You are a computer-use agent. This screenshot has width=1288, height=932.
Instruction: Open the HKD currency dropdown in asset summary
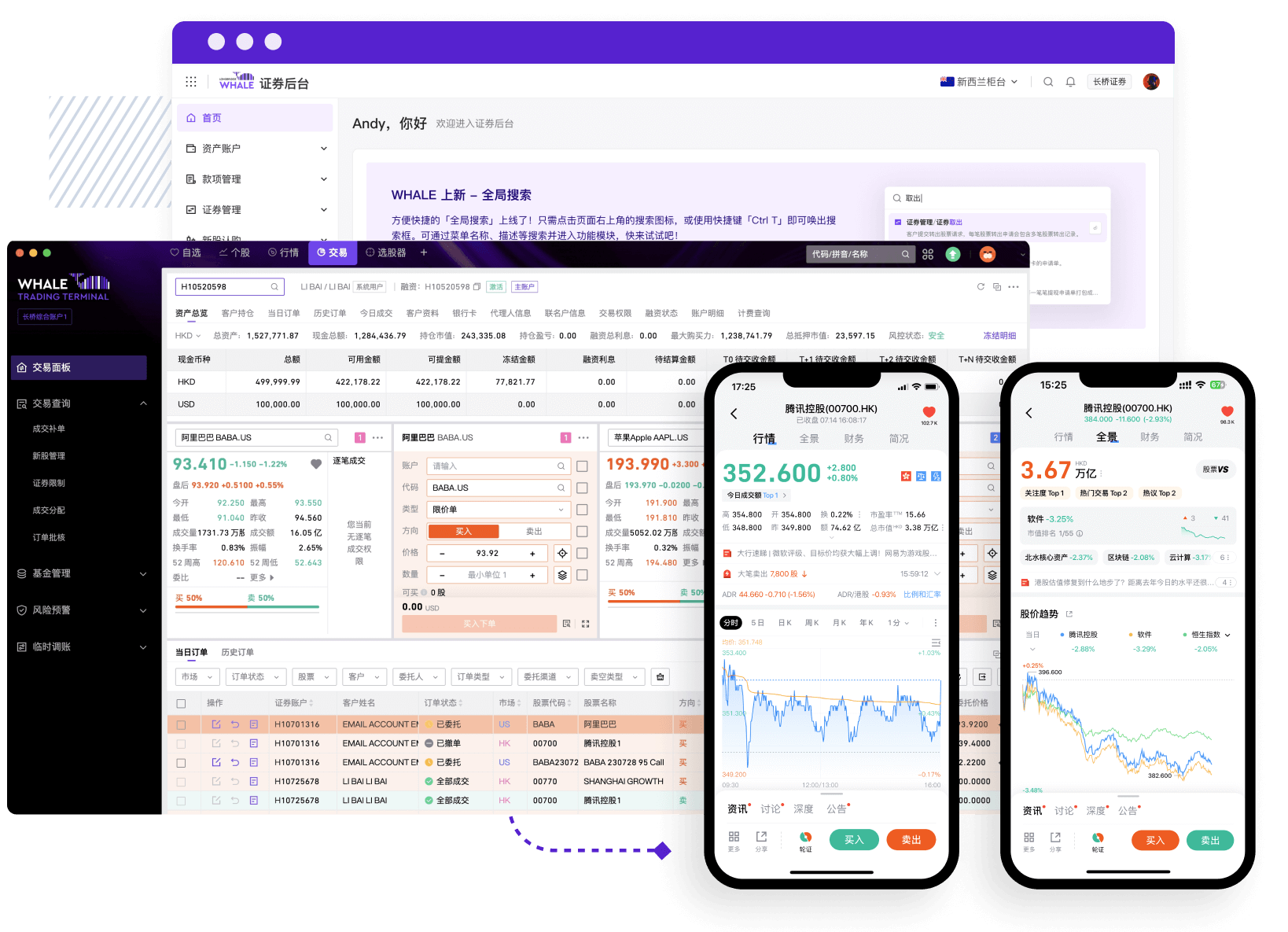[187, 336]
